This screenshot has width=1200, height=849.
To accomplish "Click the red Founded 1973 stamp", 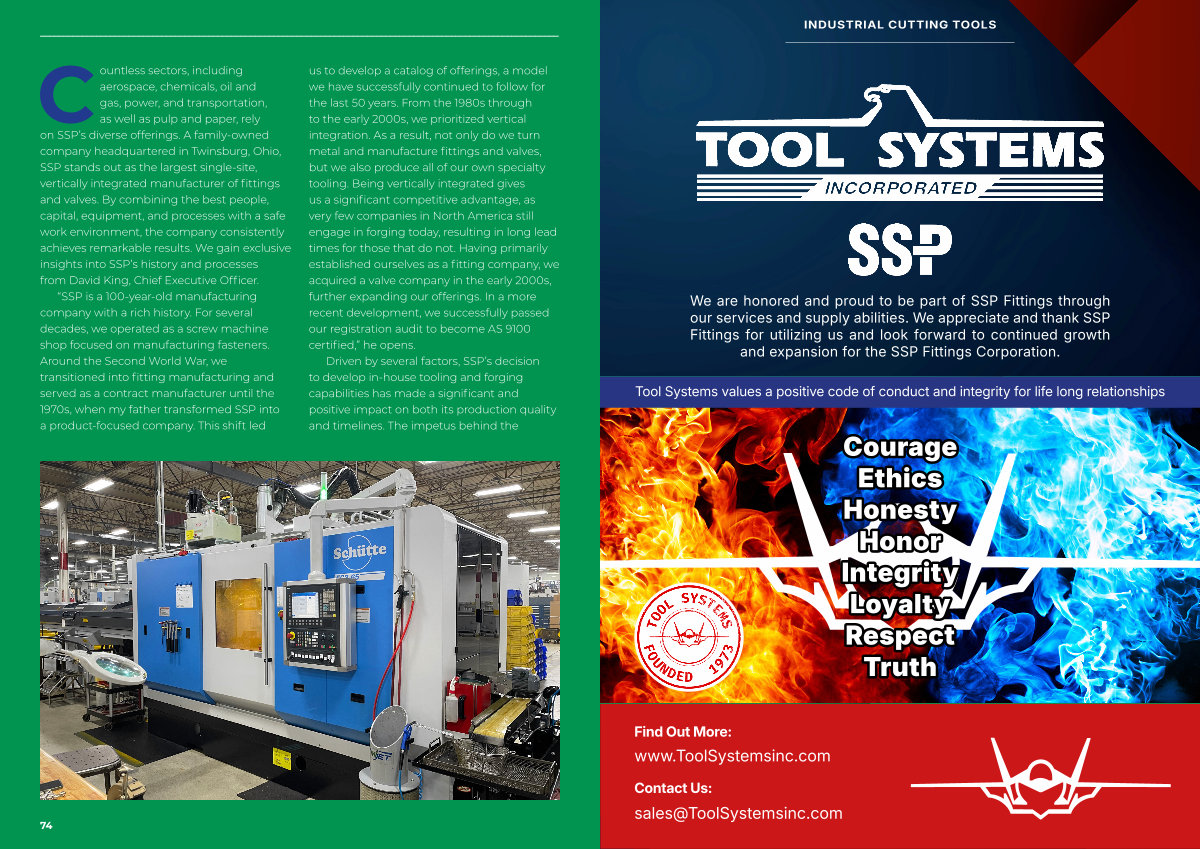I will (x=691, y=635).
